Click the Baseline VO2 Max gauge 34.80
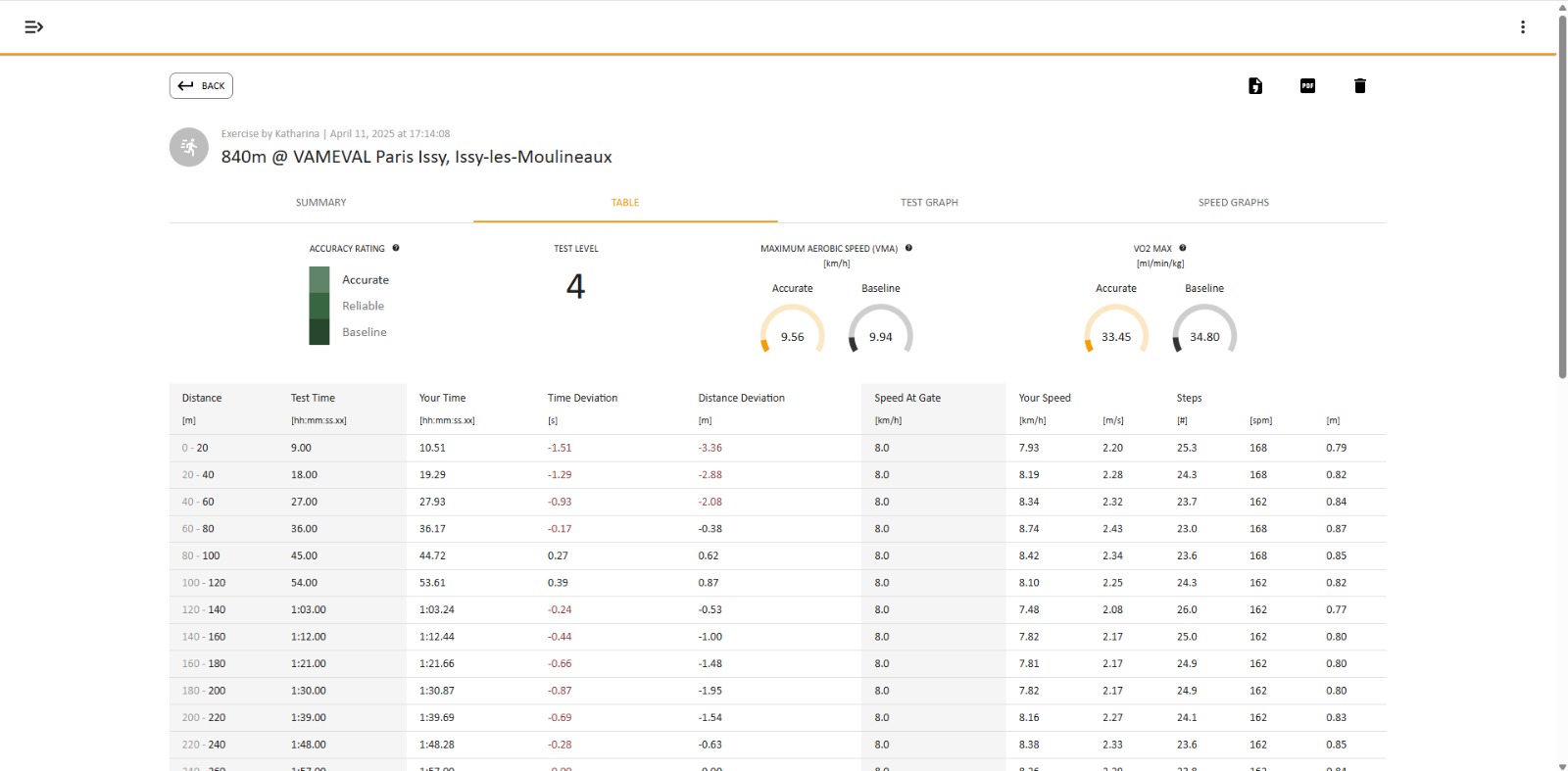The image size is (1568, 771). (1204, 330)
